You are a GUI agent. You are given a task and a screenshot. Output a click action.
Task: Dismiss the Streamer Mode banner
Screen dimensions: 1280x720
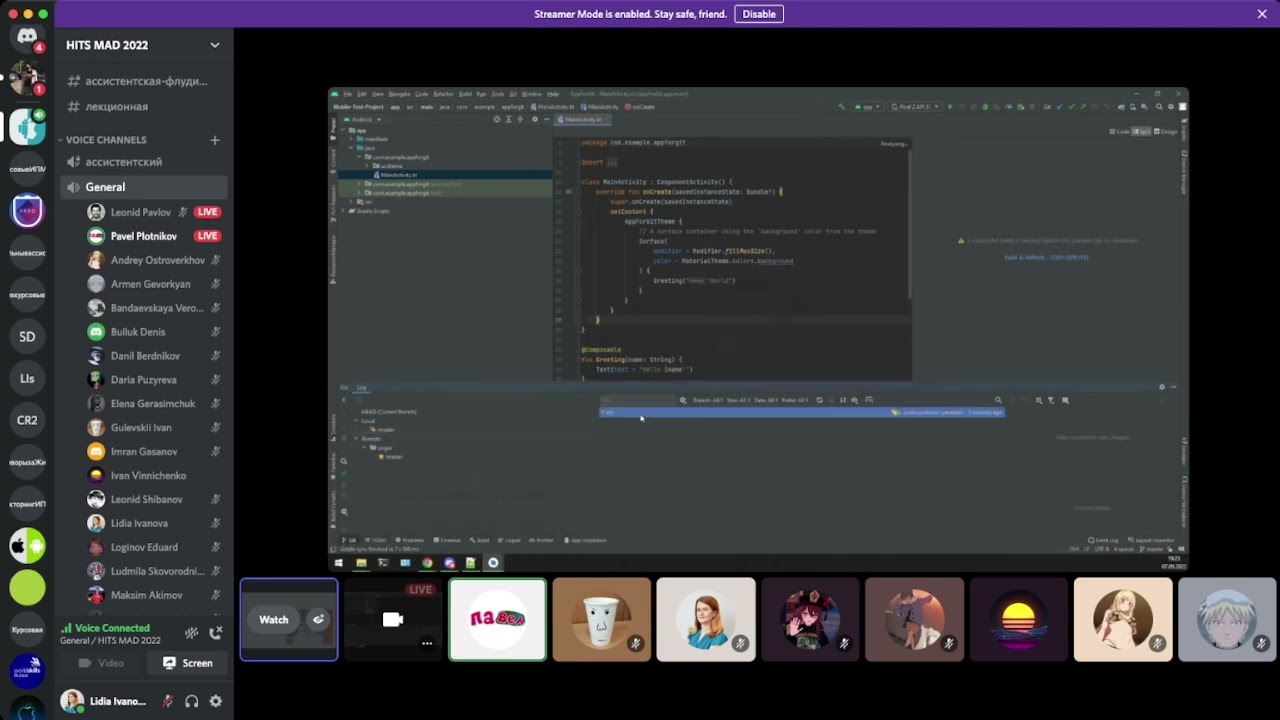pyautogui.click(x=1262, y=14)
